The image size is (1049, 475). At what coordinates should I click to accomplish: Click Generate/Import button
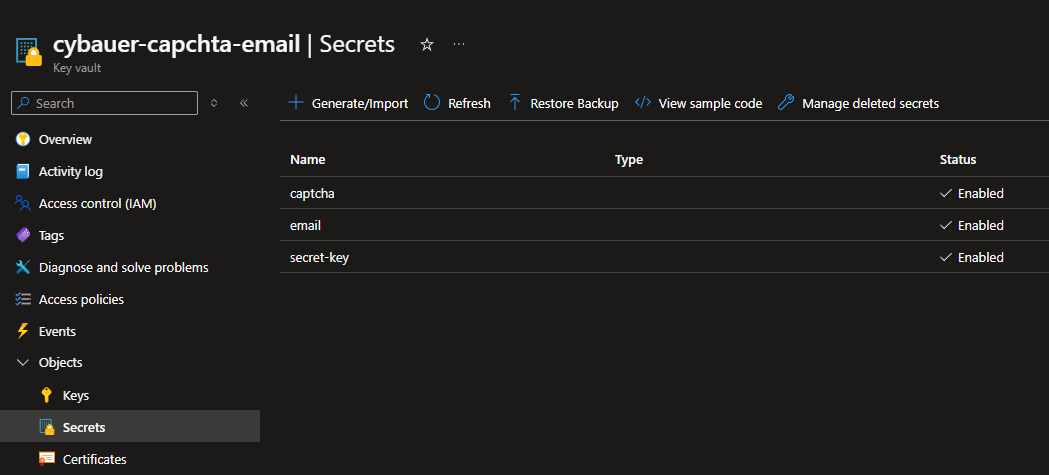coord(348,103)
